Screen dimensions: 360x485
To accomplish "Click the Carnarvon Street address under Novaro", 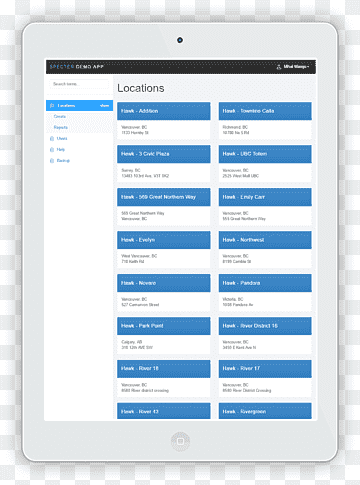I will coord(140,305).
